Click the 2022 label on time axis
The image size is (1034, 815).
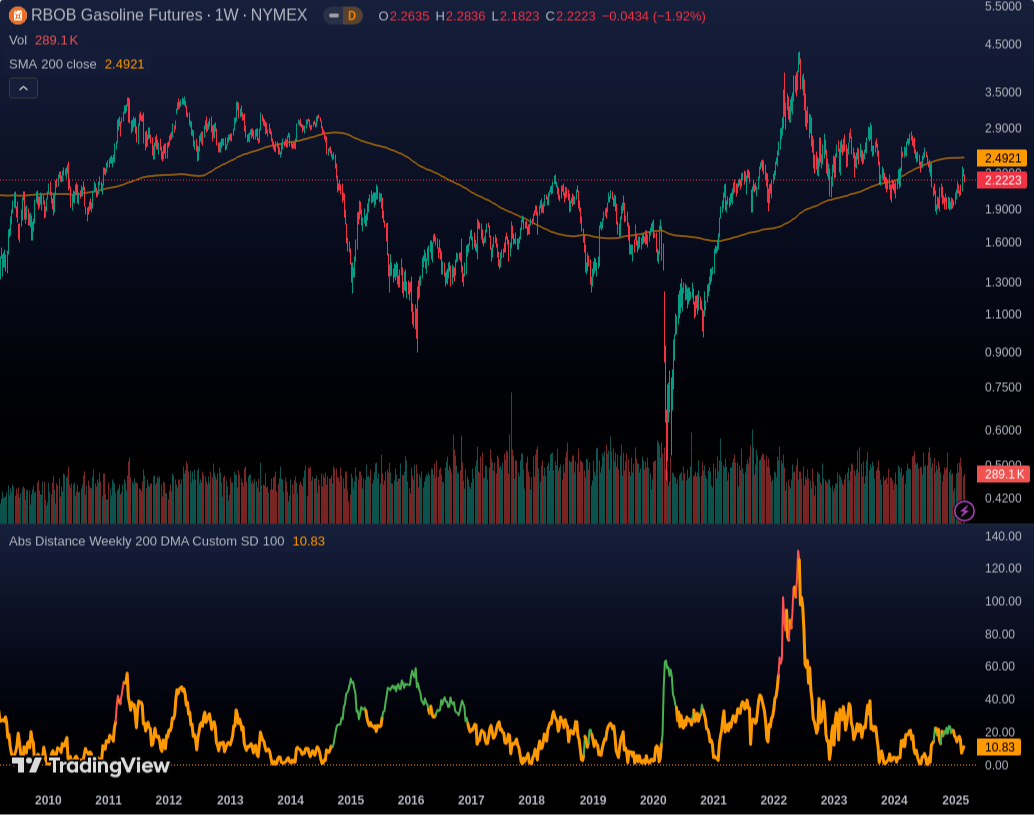774,800
